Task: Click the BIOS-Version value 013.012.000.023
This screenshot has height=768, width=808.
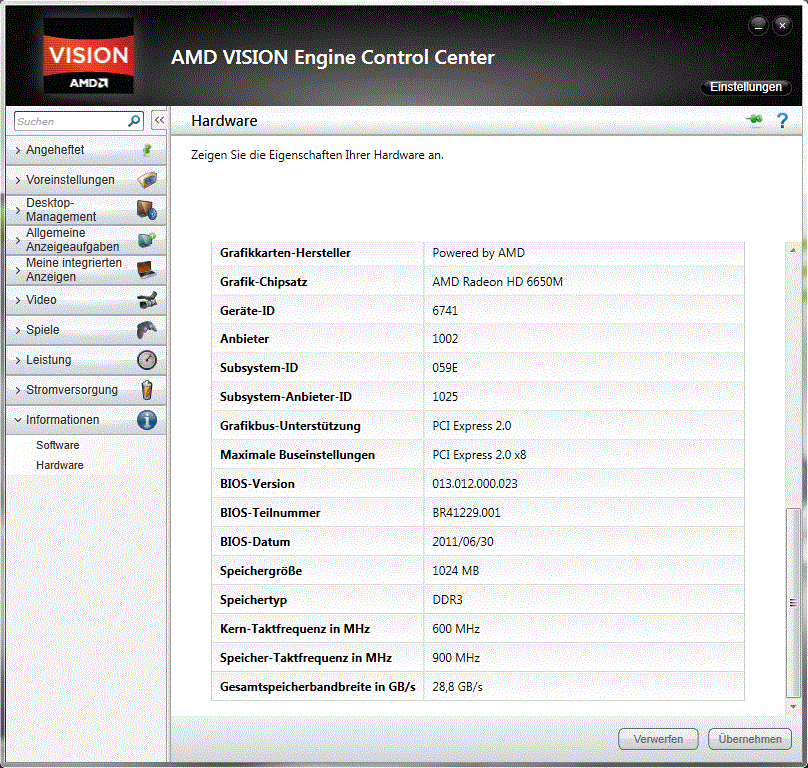Action: [x=475, y=484]
